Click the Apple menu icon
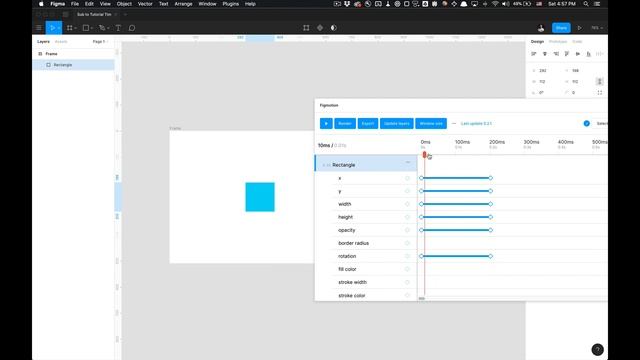 pos(41,4)
